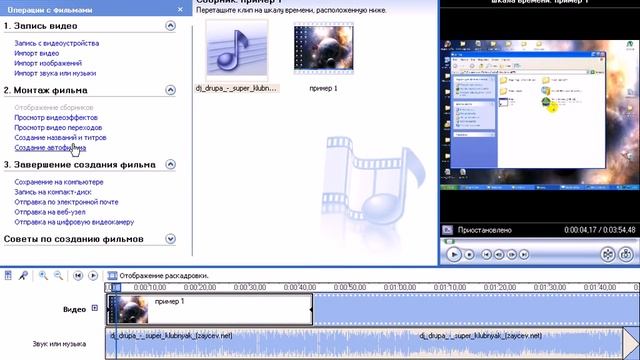Click 'Отправка на цифровую видеокамеру' link
Image resolution: width=640 pixels, height=360 pixels.
[74, 222]
